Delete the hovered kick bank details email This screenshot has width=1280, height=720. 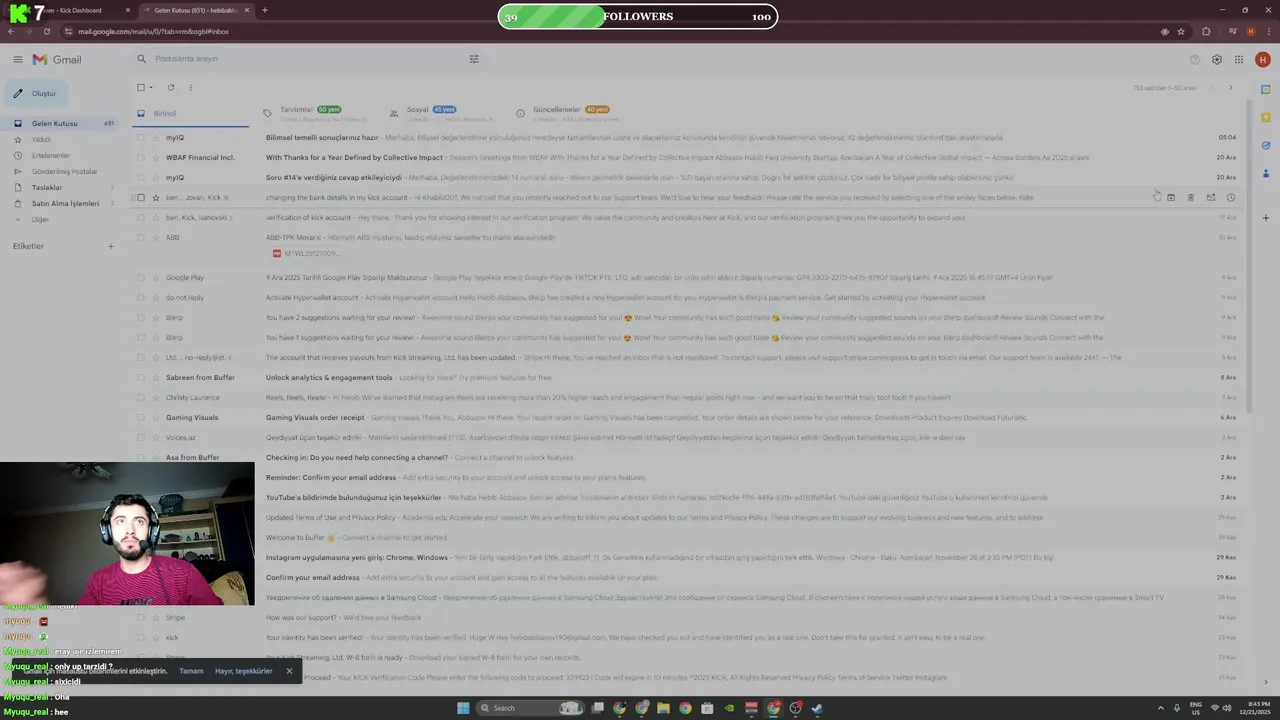1191,198
